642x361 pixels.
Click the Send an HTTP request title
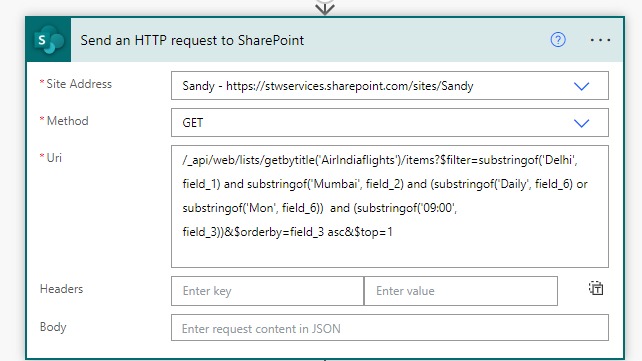tap(192, 40)
